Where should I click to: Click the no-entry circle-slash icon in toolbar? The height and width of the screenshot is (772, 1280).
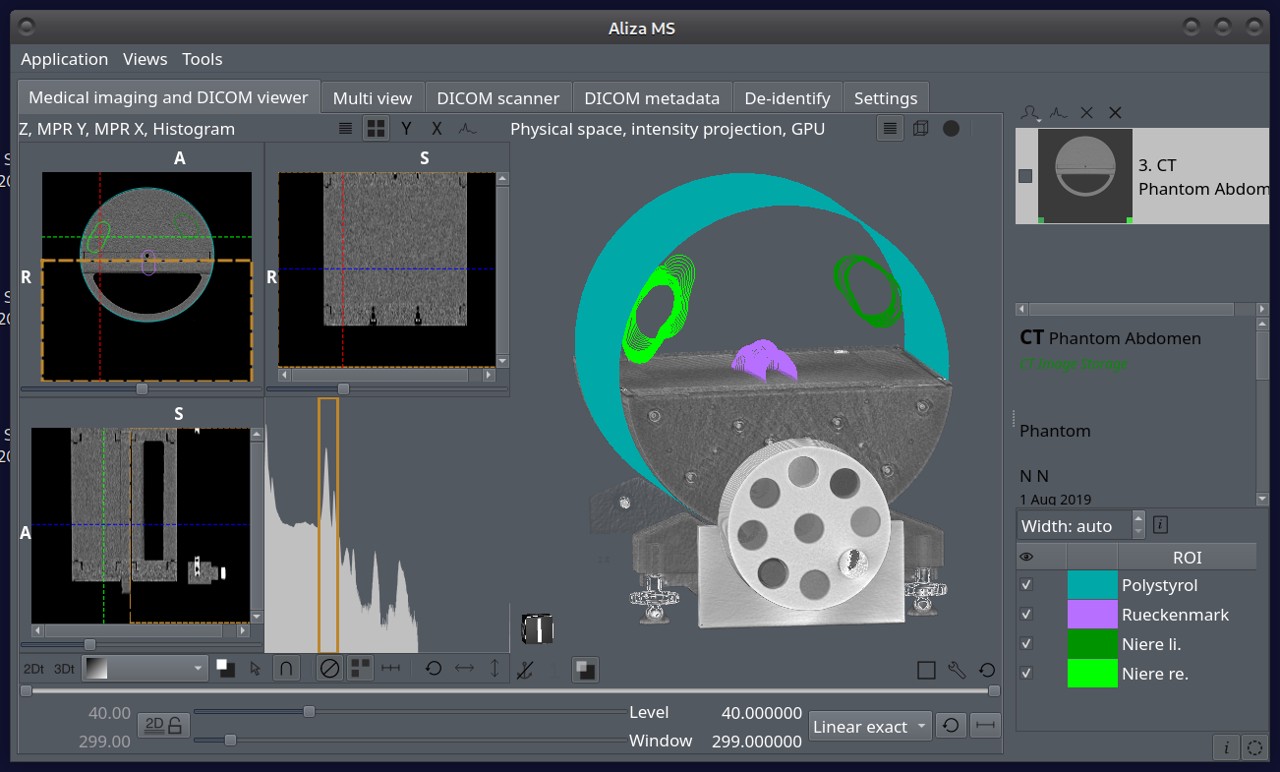329,668
